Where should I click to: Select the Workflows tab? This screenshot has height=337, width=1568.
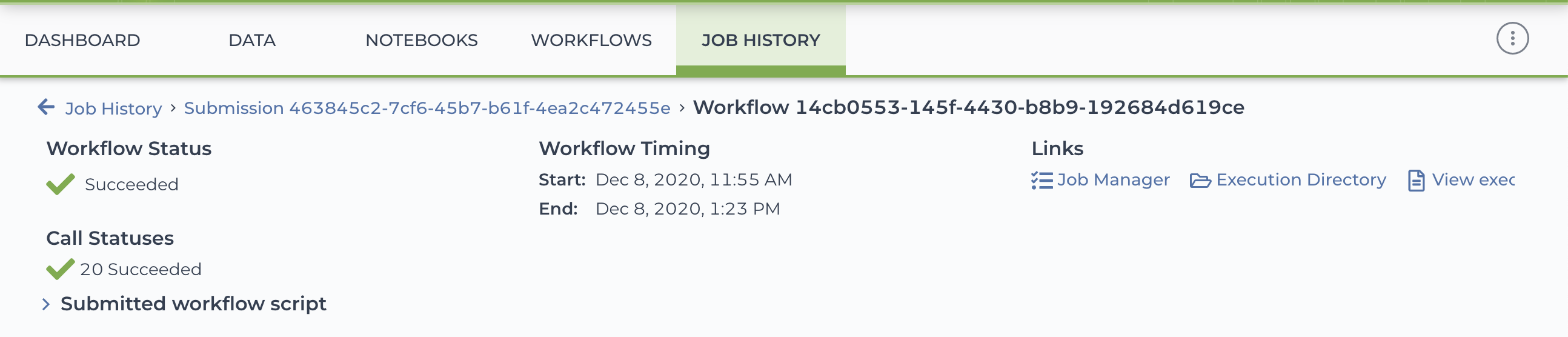coord(591,40)
